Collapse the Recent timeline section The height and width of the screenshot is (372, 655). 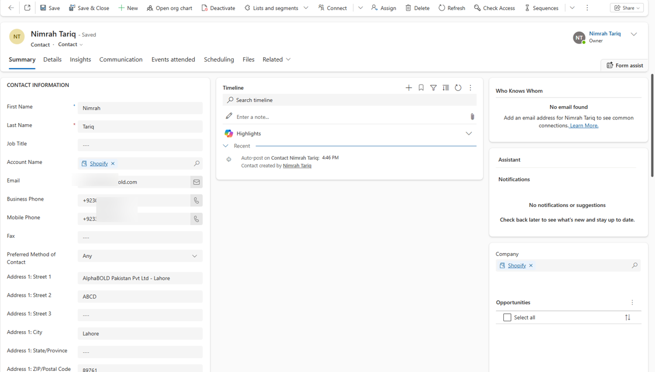226,146
